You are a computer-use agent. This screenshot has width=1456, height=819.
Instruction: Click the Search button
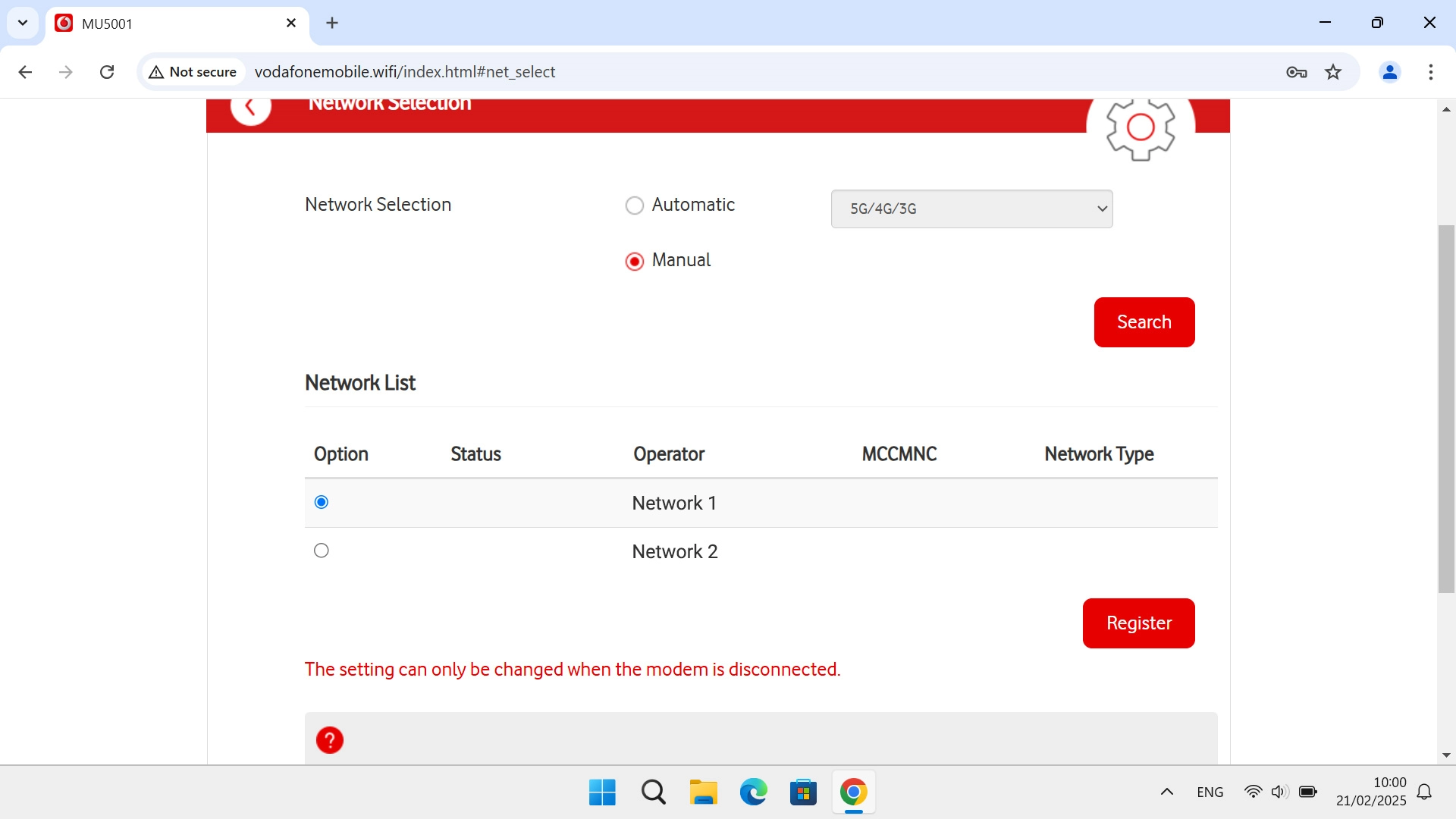pyautogui.click(x=1144, y=322)
